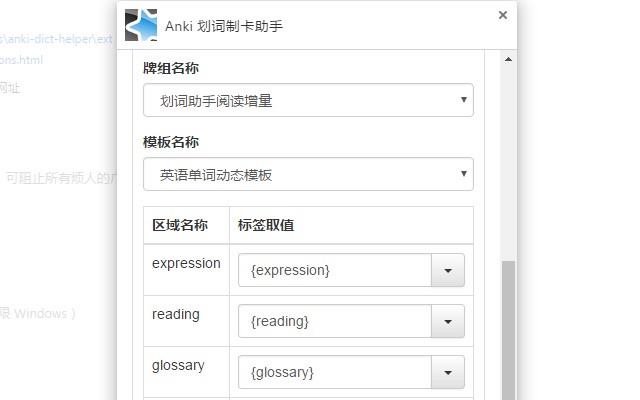Click the scrollbar up arrow
640x400 pixels.
pyautogui.click(x=508, y=59)
